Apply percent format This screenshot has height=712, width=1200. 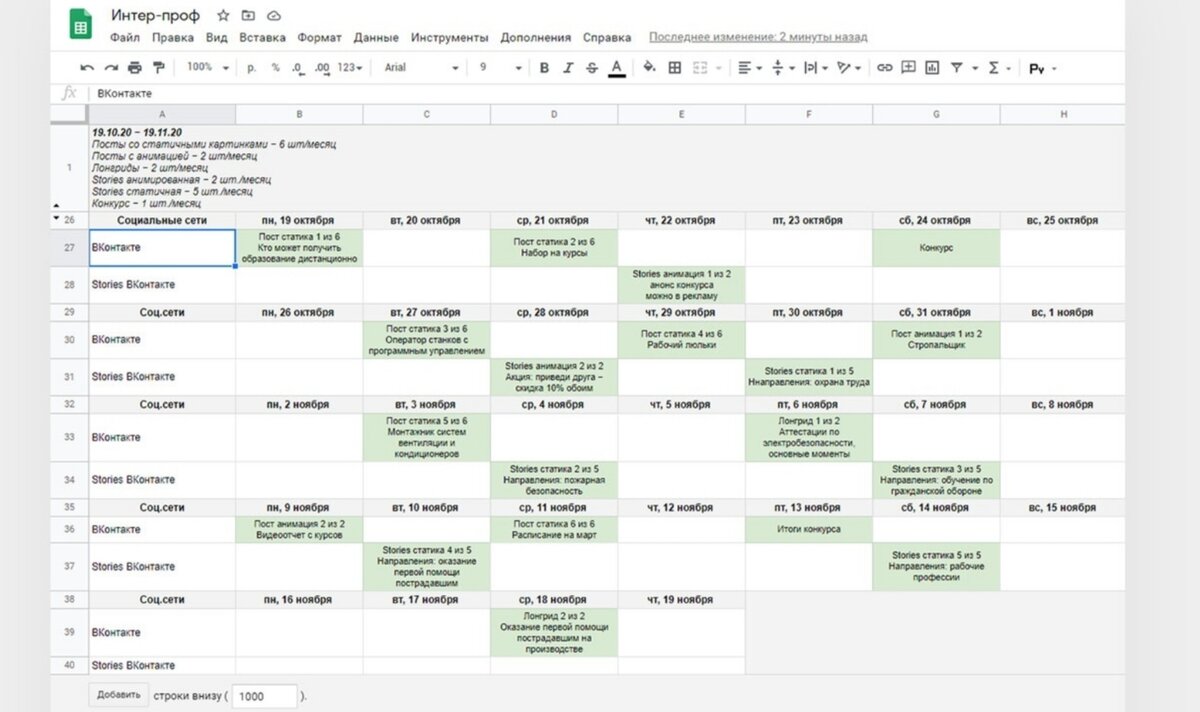coord(275,68)
